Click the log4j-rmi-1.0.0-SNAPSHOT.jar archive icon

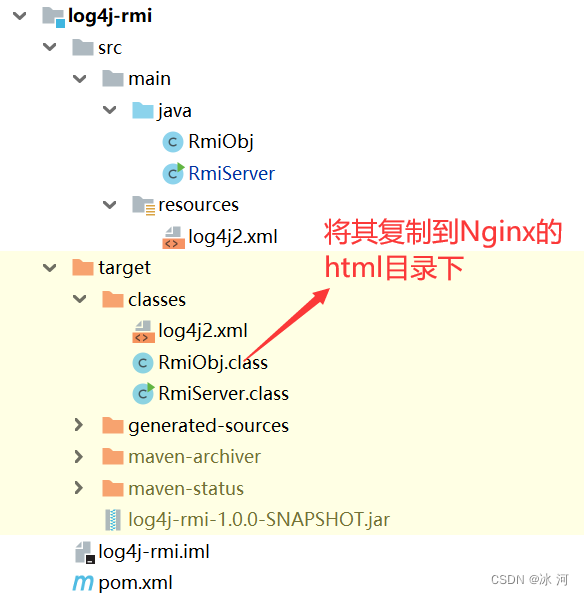pyautogui.click(x=113, y=519)
